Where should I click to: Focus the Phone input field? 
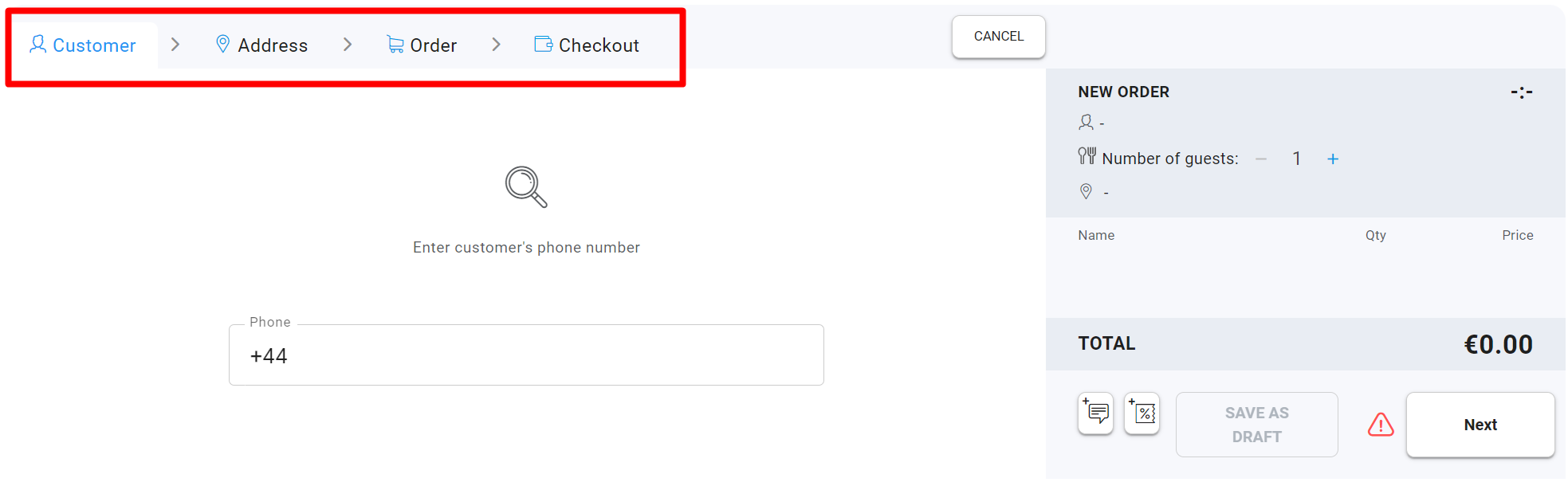point(526,355)
